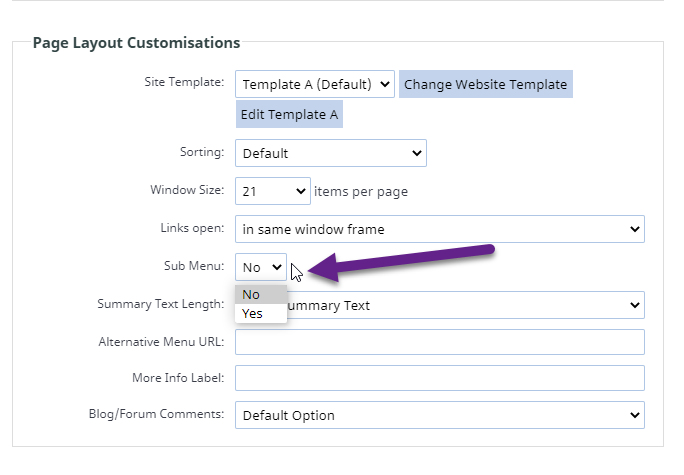Click the 'Sub Menu:' field label
684x475 pixels.
[x=194, y=266]
